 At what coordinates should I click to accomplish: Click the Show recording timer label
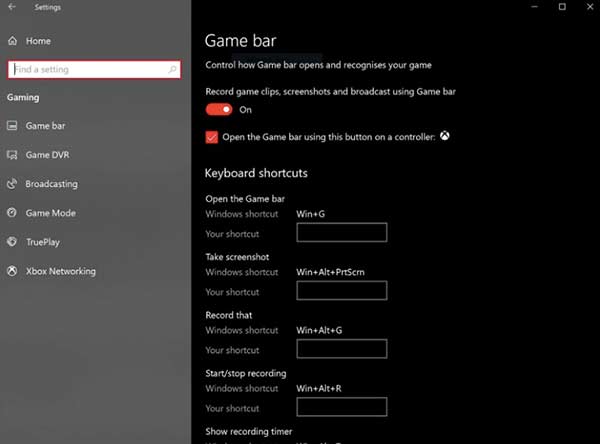(249, 431)
